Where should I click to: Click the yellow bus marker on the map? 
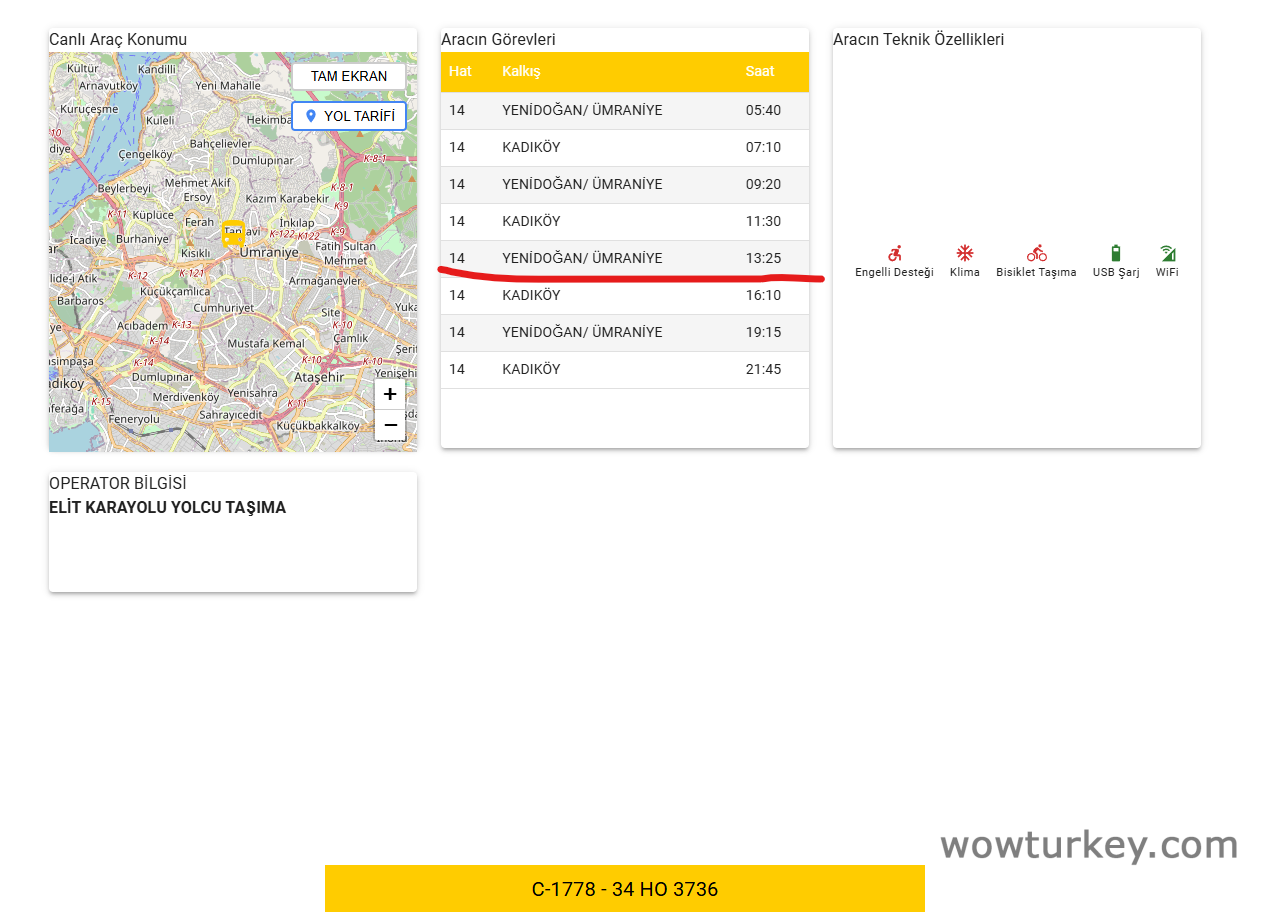click(x=233, y=233)
